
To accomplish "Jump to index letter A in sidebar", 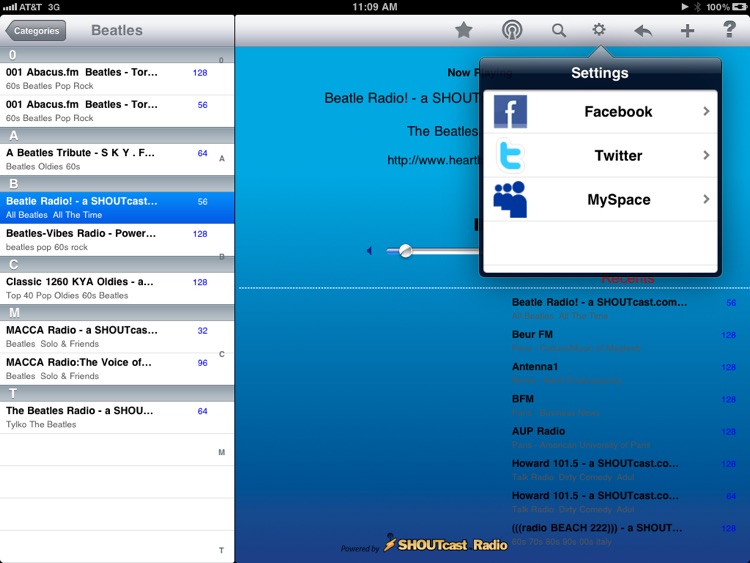I will click(x=221, y=158).
